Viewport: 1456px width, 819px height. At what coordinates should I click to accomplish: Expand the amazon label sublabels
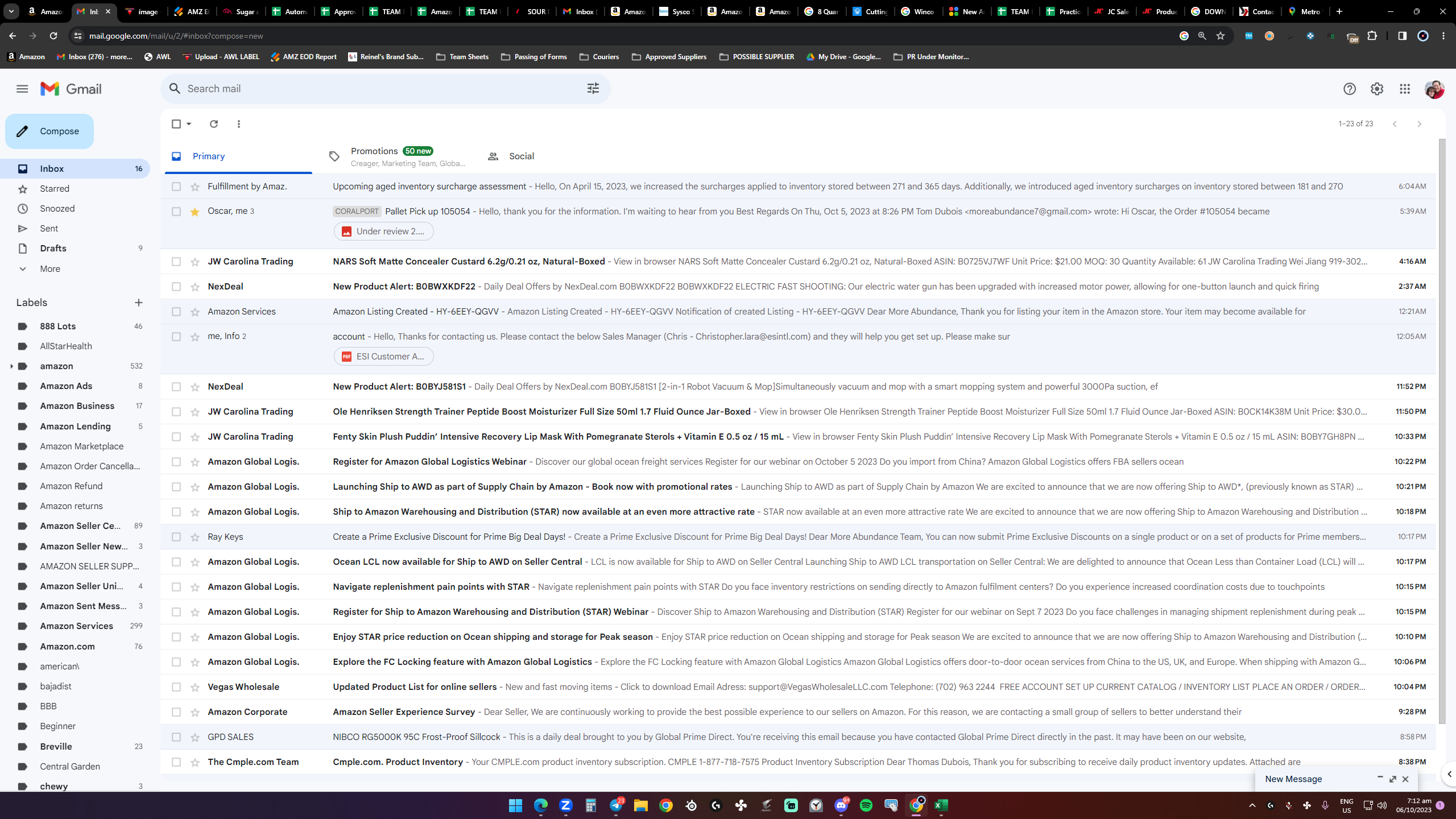[11, 366]
